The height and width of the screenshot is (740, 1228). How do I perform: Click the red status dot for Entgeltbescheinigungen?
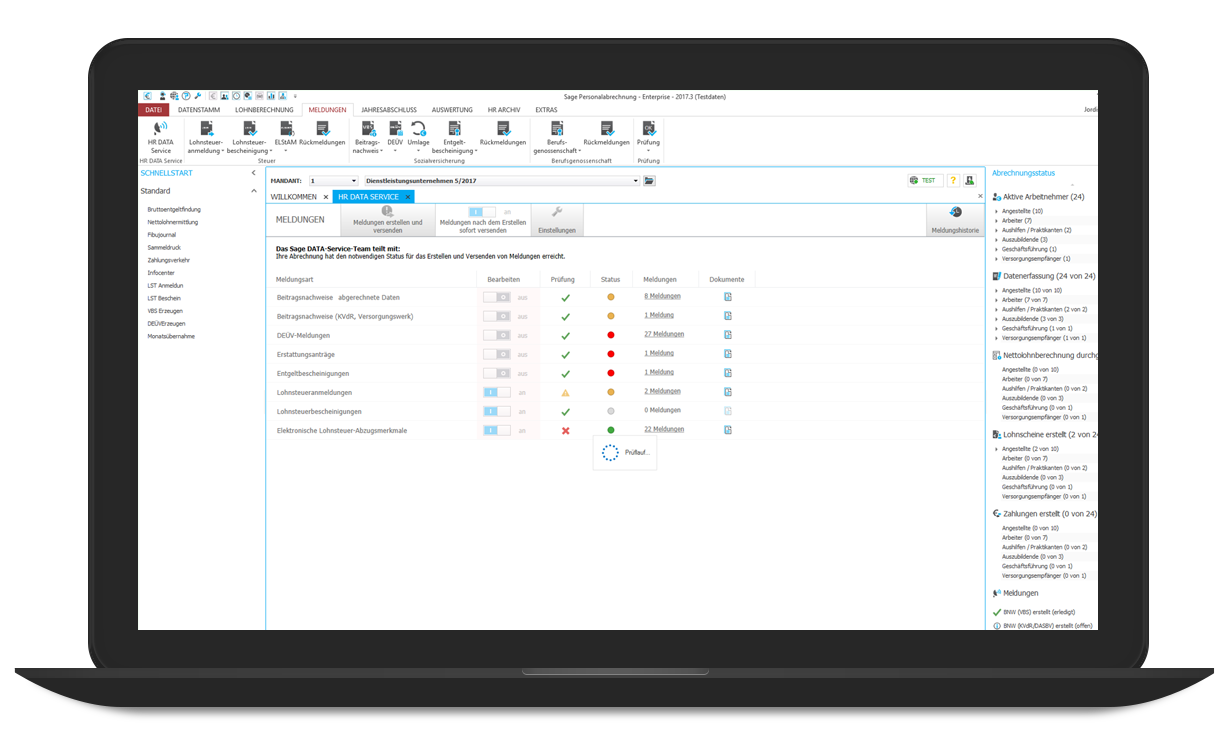tap(611, 372)
